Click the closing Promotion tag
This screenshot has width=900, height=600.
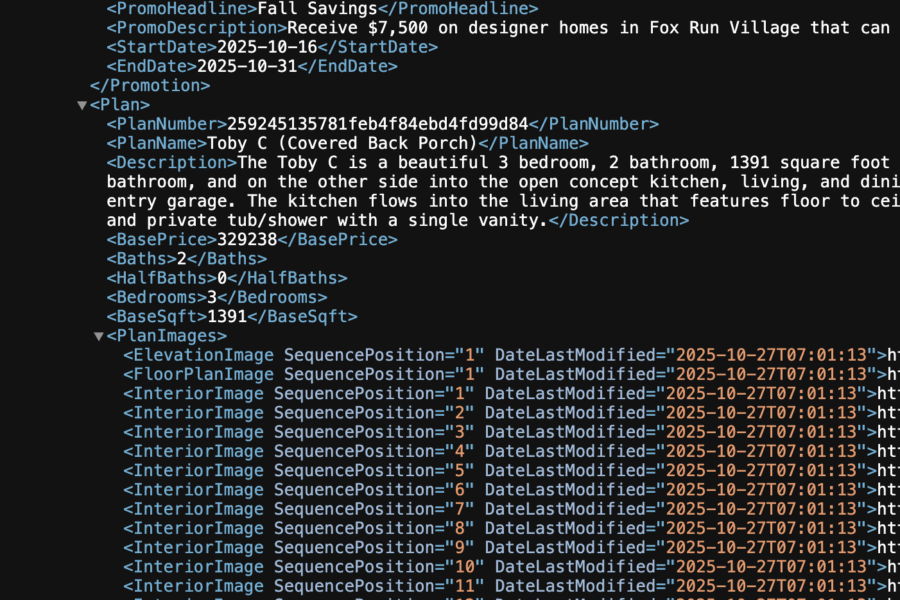pos(150,85)
